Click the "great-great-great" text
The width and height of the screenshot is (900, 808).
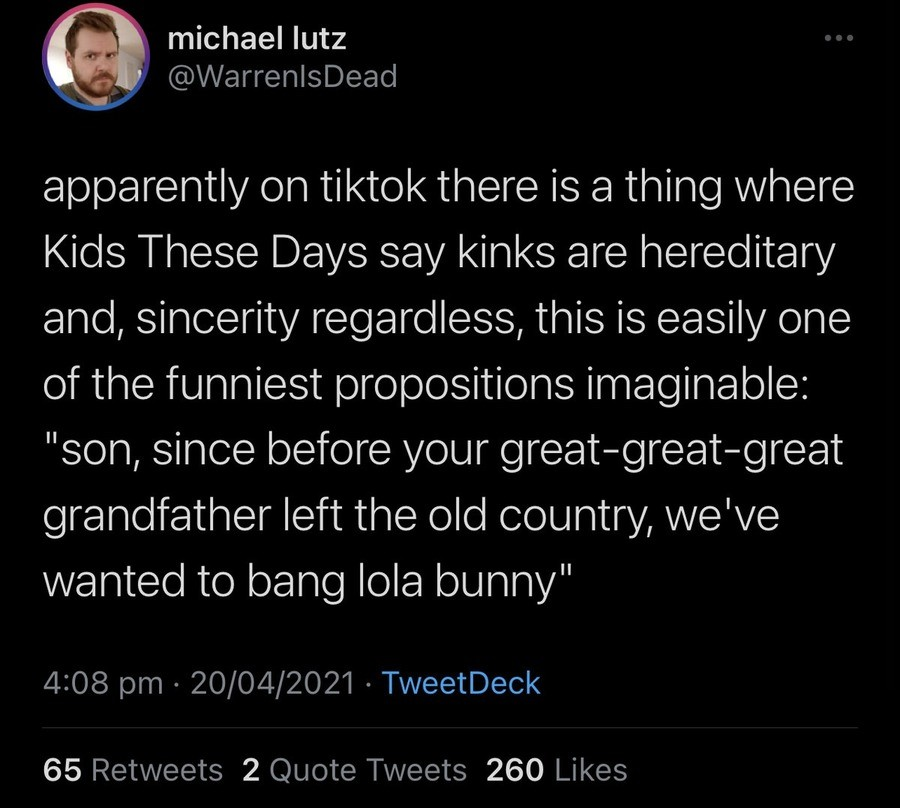click(671, 452)
